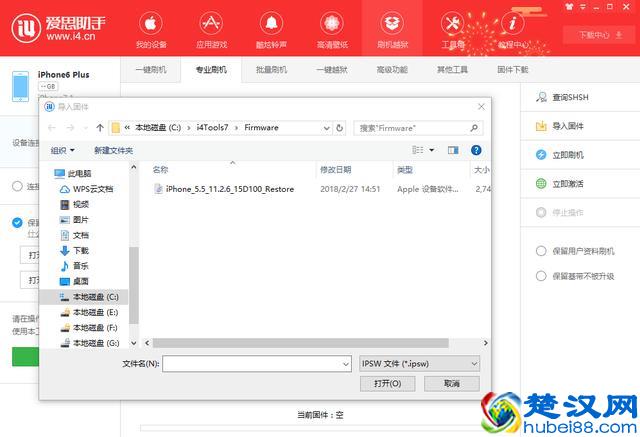Toggle the blue checked option on the left panel
Image resolution: width=640 pixels, height=437 pixels.
click(x=17, y=222)
